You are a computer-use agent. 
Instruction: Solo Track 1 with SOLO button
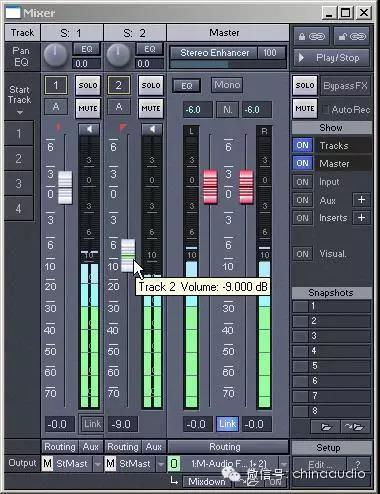coord(88,85)
